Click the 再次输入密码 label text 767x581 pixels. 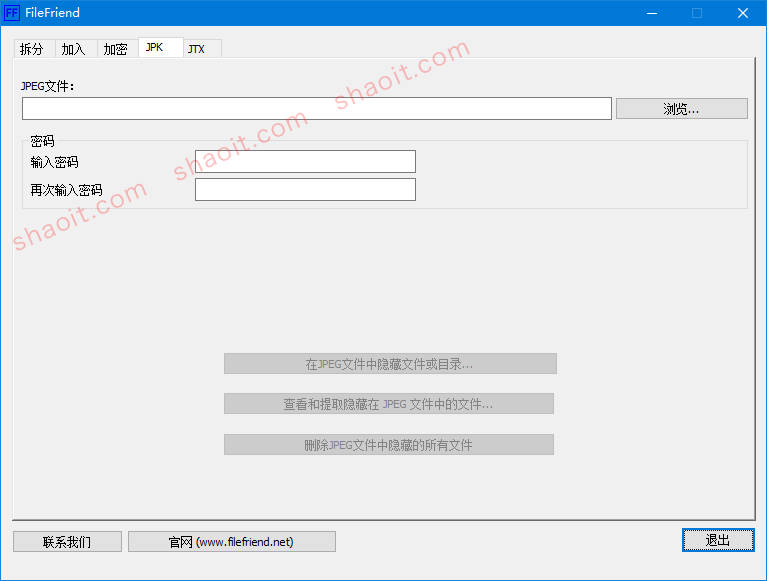click(x=67, y=190)
